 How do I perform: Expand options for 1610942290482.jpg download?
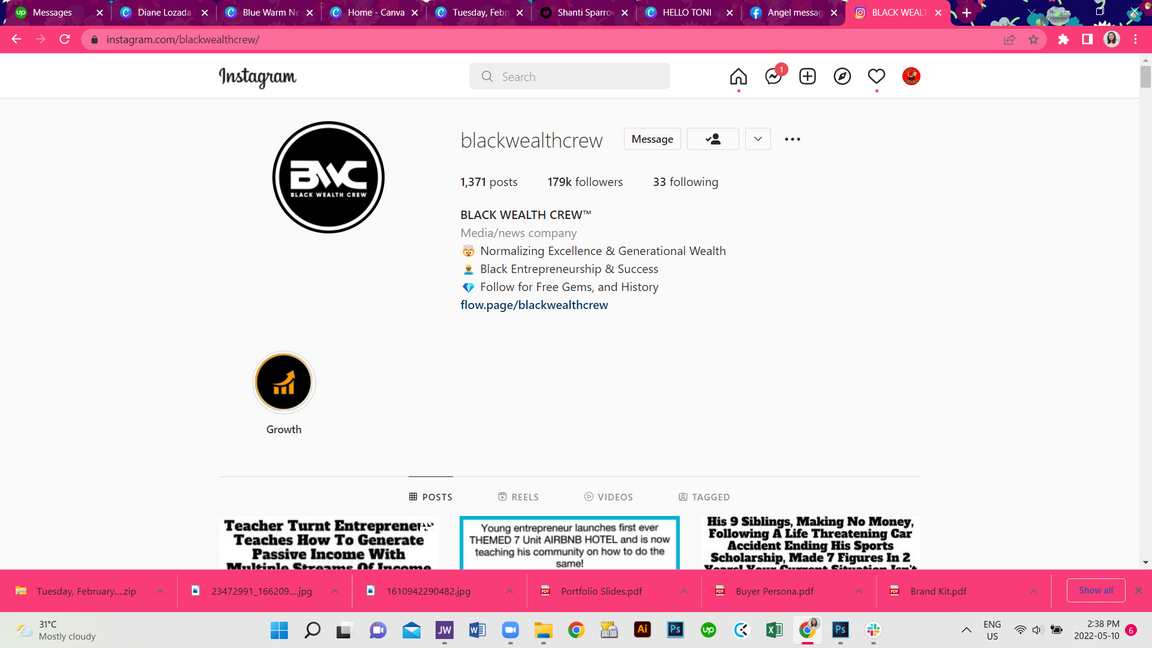[509, 591]
